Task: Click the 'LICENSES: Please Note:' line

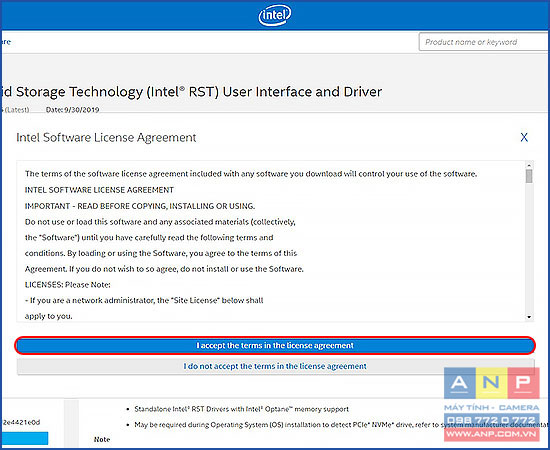Action: coord(67,285)
